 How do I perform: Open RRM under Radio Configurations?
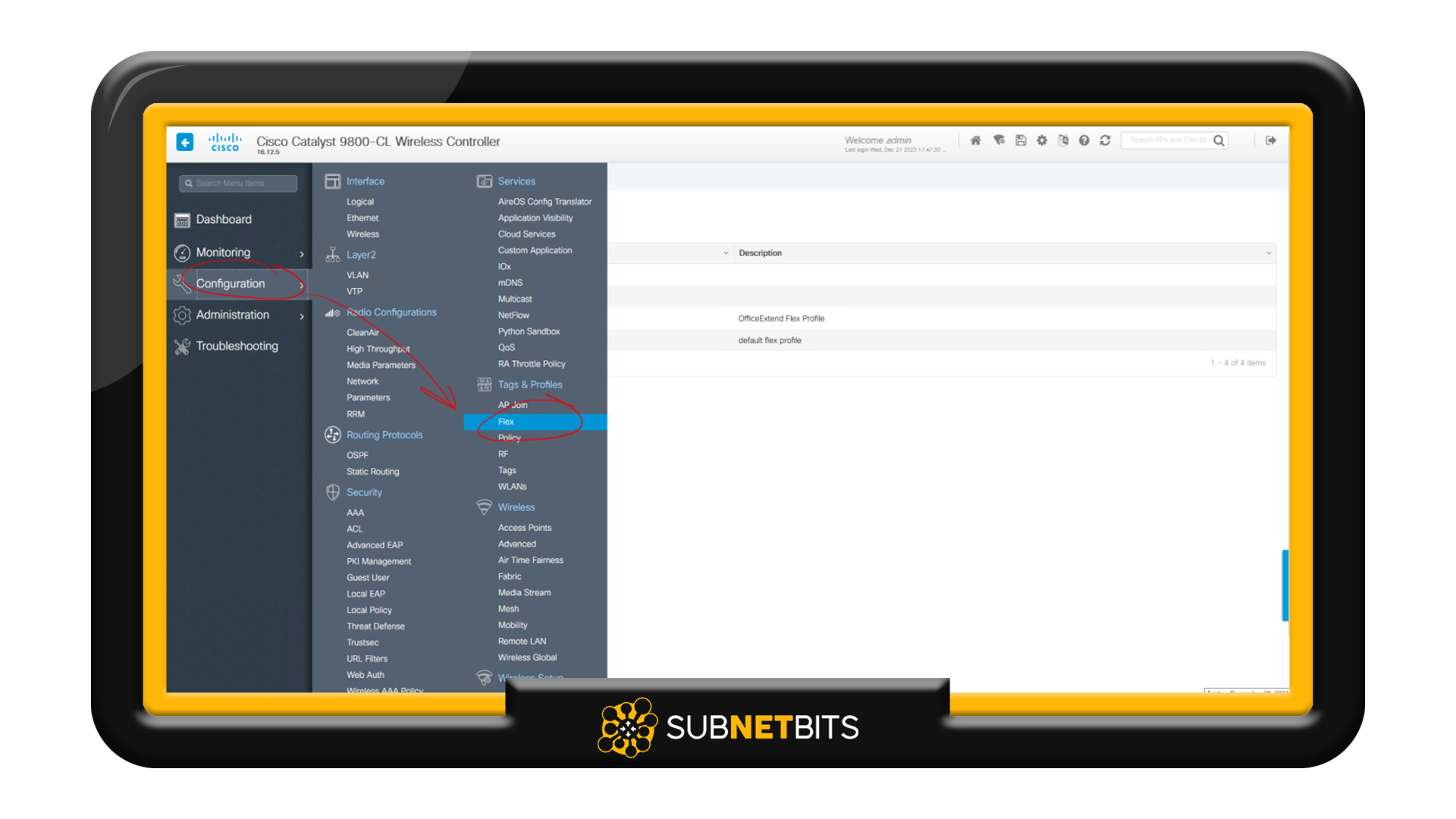coord(356,414)
